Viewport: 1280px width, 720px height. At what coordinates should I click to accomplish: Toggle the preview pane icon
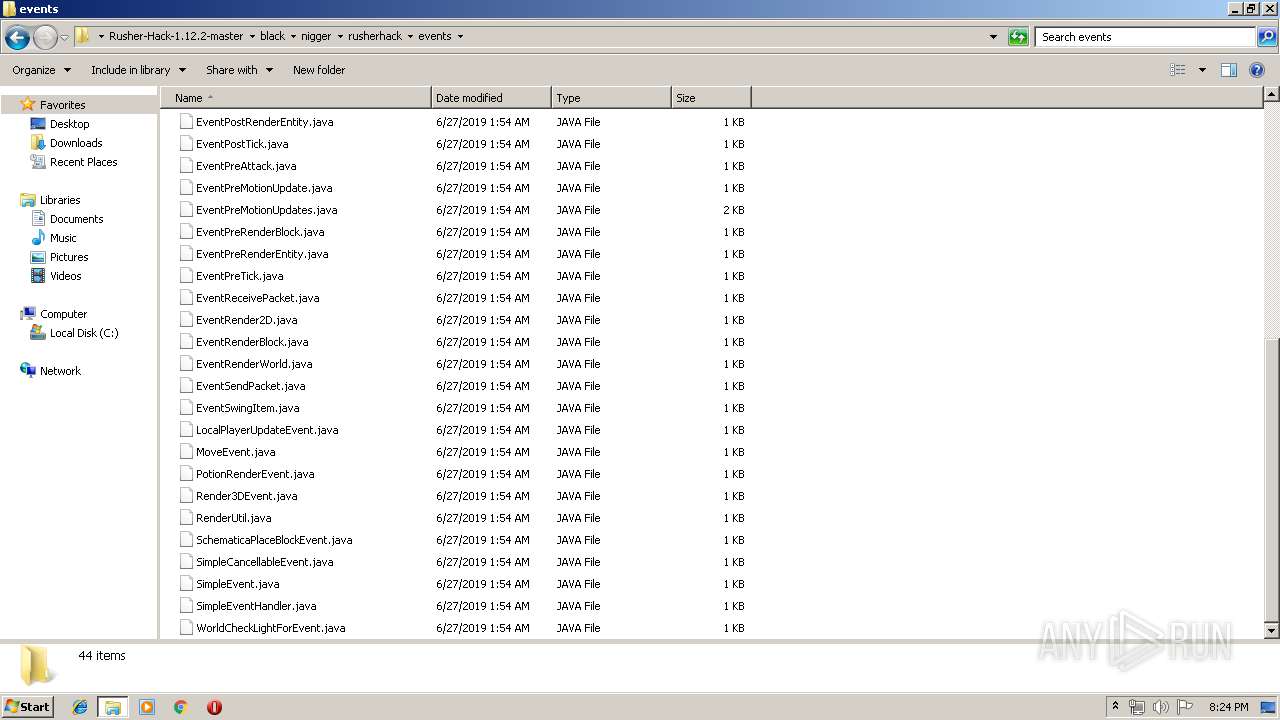pos(1229,70)
